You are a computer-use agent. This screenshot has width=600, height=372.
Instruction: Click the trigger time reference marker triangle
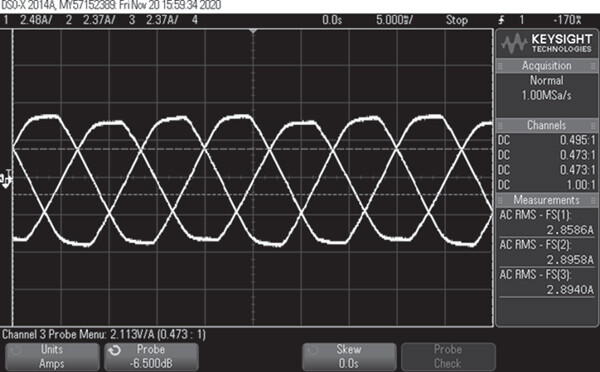click(253, 31)
